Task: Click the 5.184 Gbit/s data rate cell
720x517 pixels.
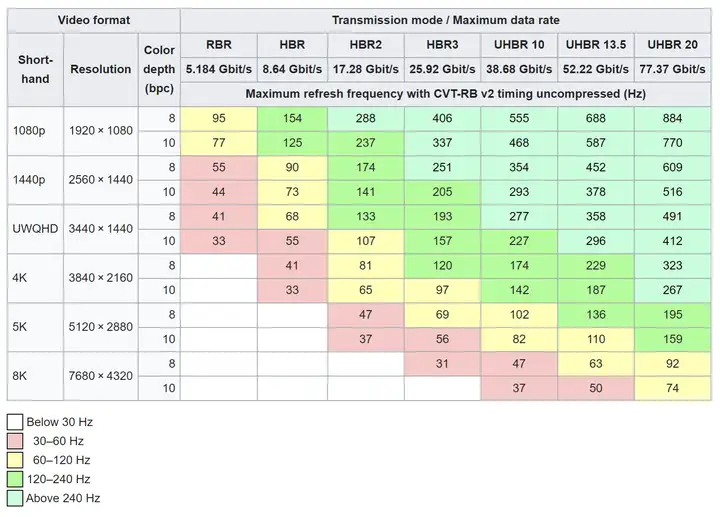Action: (218, 69)
